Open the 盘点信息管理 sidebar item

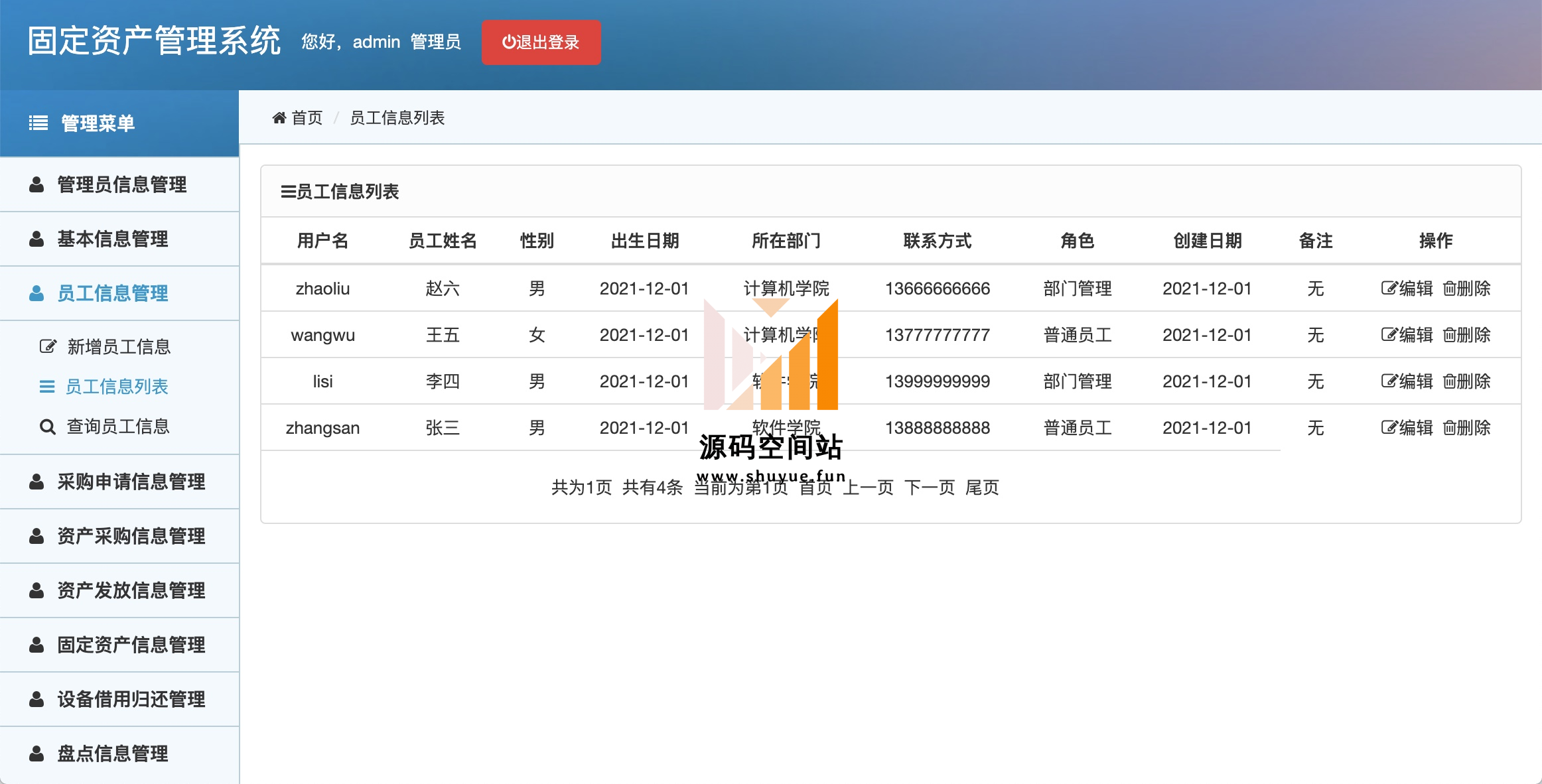pyautogui.click(x=112, y=753)
